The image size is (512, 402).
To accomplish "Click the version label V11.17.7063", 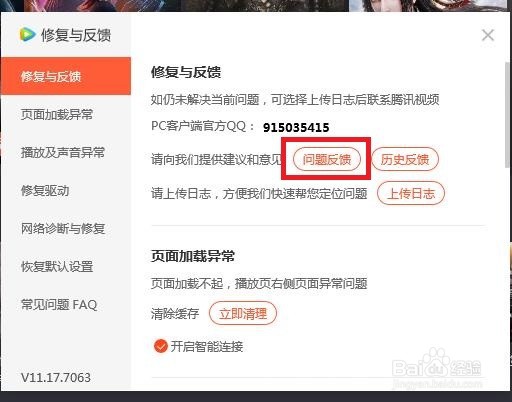I will point(56,377).
